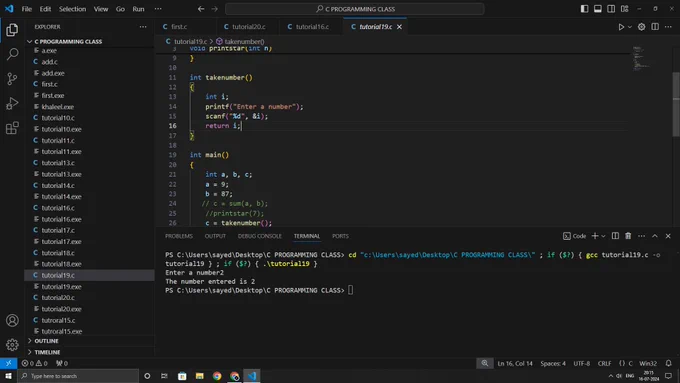Click takenumber() in the breadcrumb
This screenshot has width=680, height=383.
pos(245,42)
